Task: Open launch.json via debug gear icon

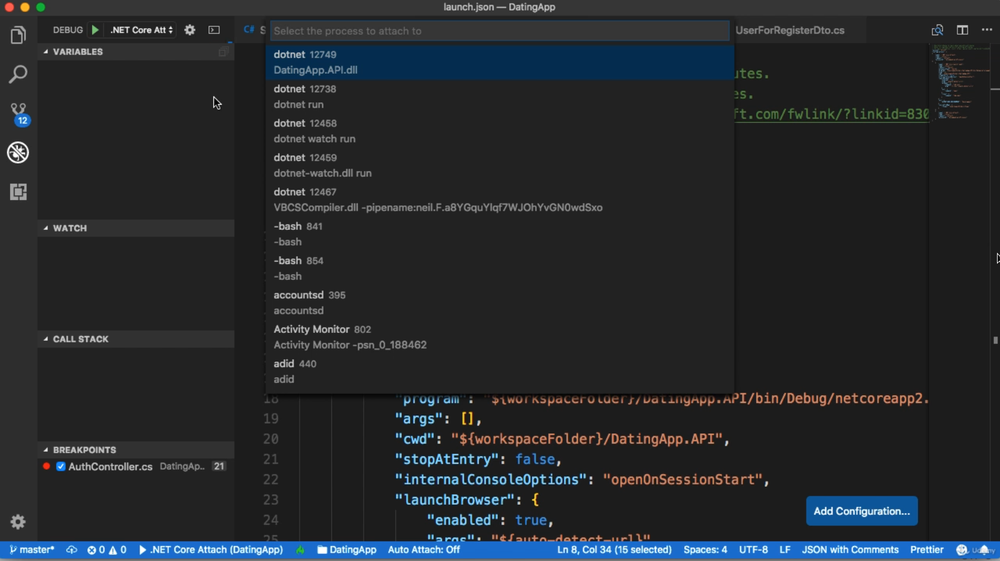Action: coord(189,30)
